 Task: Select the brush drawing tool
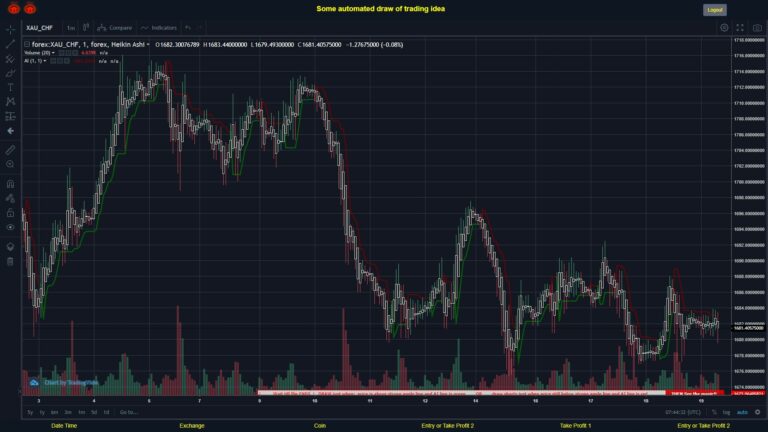pyautogui.click(x=10, y=73)
